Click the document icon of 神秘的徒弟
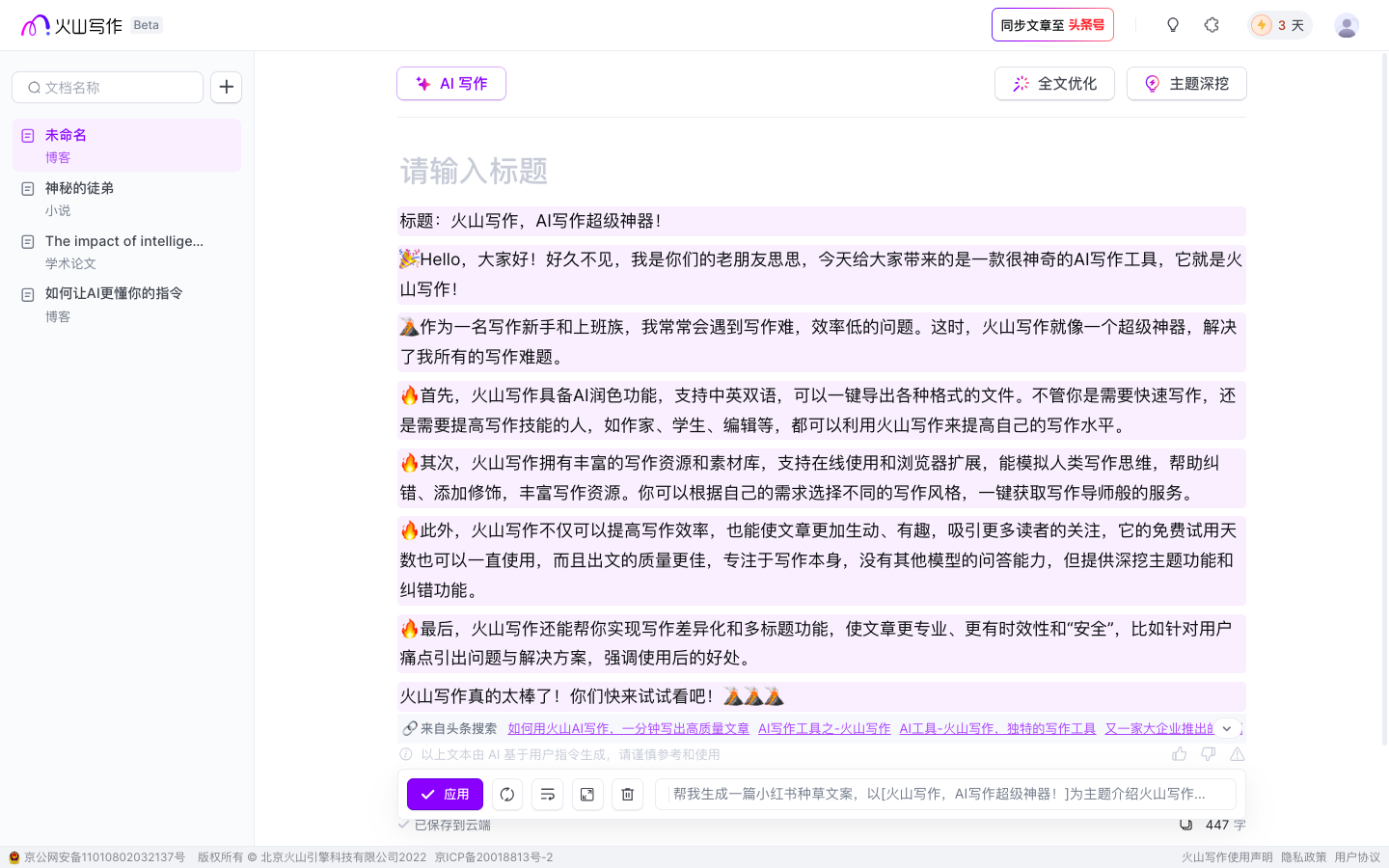Viewport: 1389px width, 868px height. point(28,188)
